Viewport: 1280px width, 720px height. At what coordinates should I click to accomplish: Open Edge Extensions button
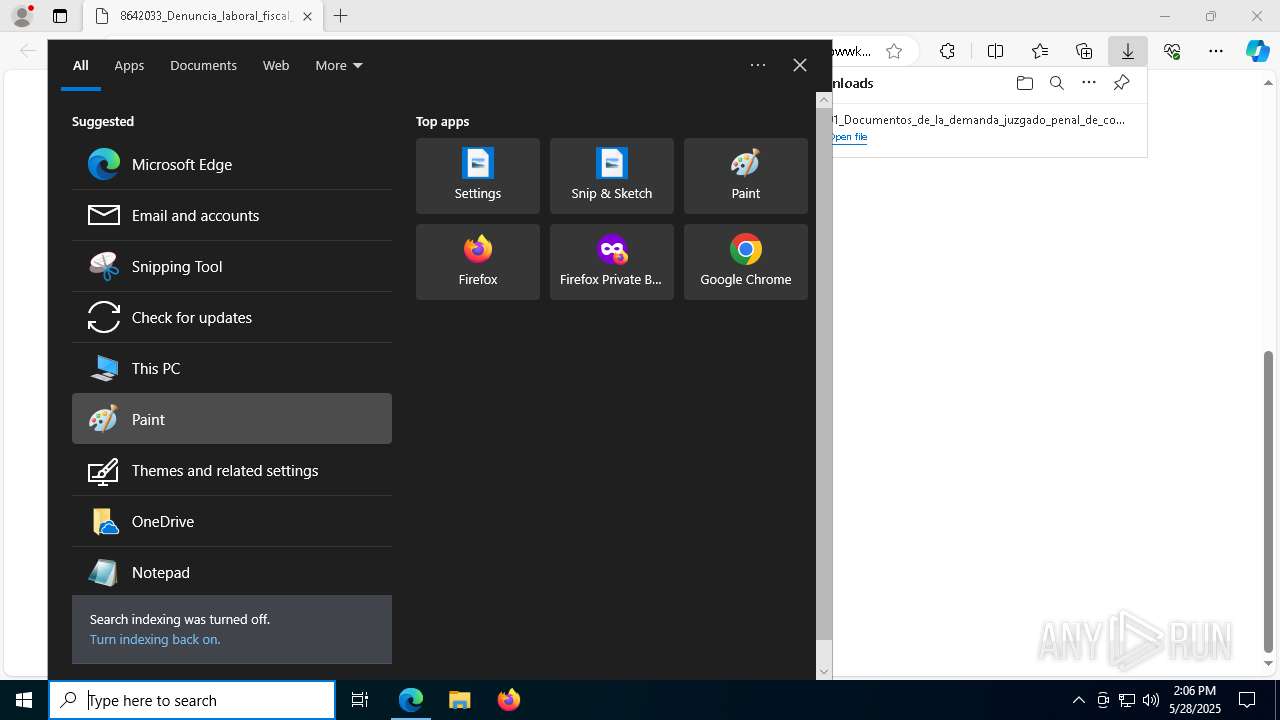(947, 51)
